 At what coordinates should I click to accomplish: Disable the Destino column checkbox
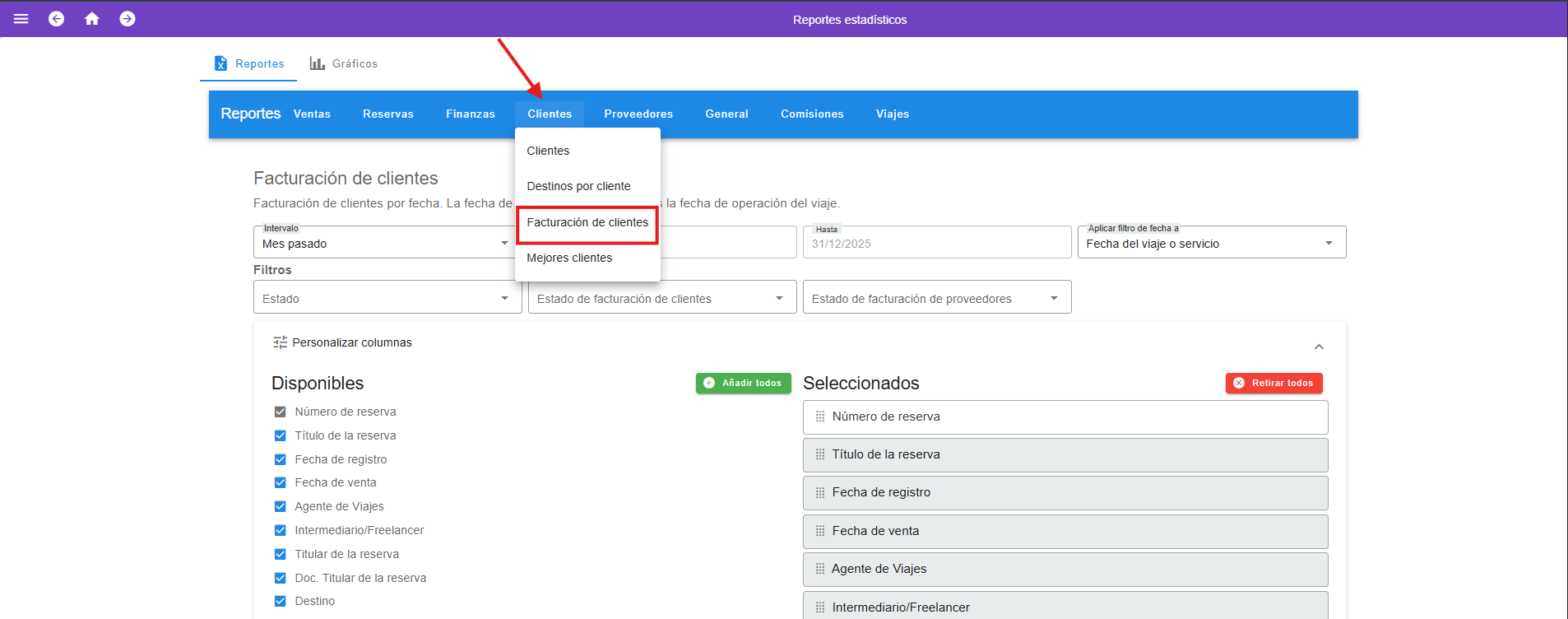click(x=281, y=601)
